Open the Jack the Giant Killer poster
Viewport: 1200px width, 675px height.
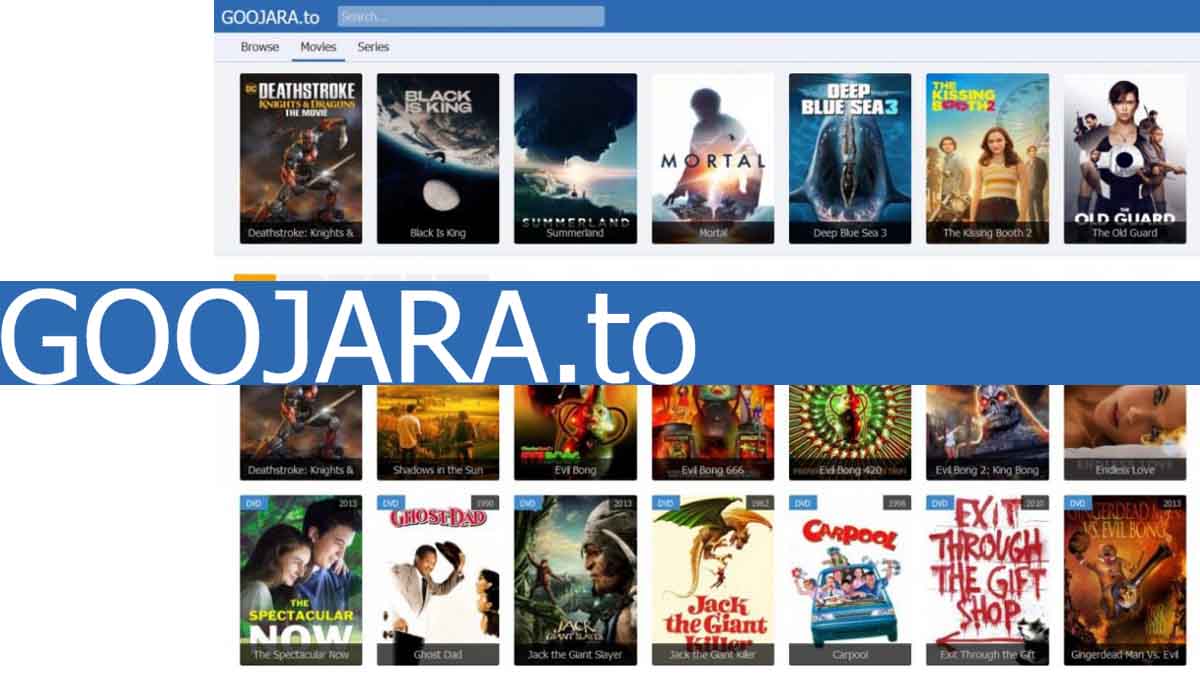click(x=713, y=580)
